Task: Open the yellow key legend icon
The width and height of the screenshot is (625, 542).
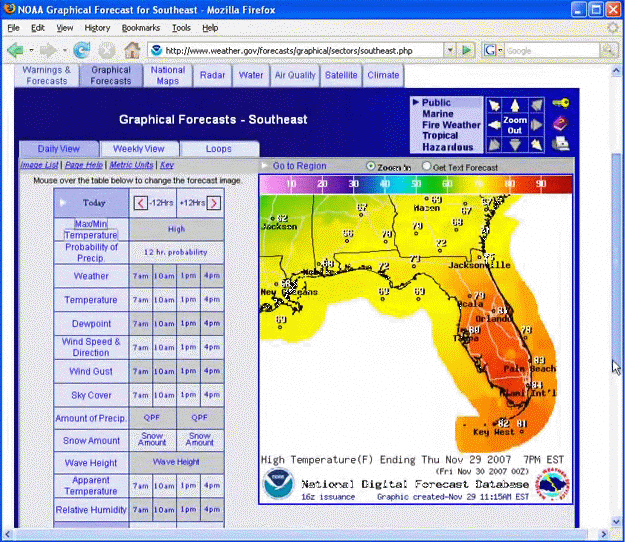Action: pos(561,104)
